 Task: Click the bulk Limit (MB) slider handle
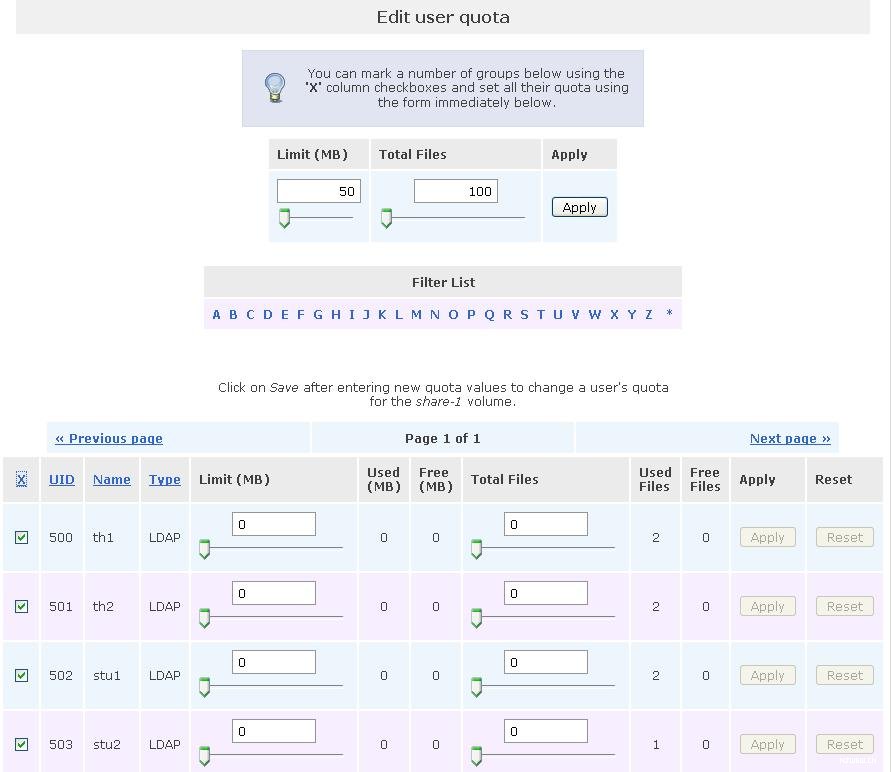pos(284,218)
